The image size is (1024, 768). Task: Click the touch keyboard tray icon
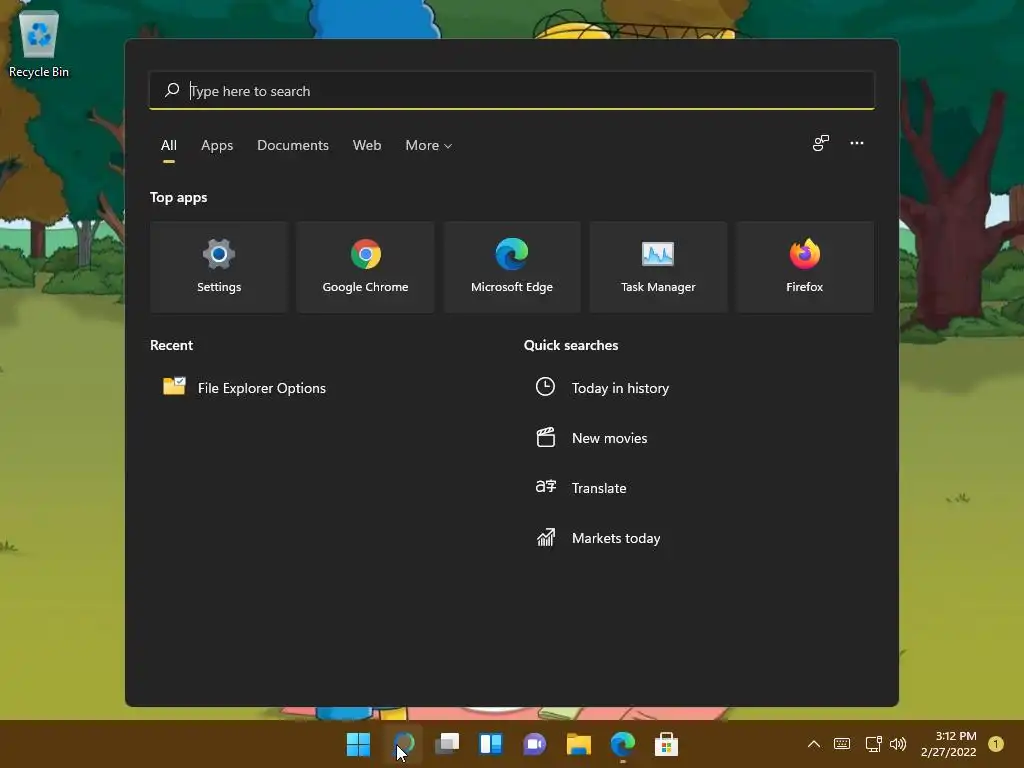tap(842, 744)
